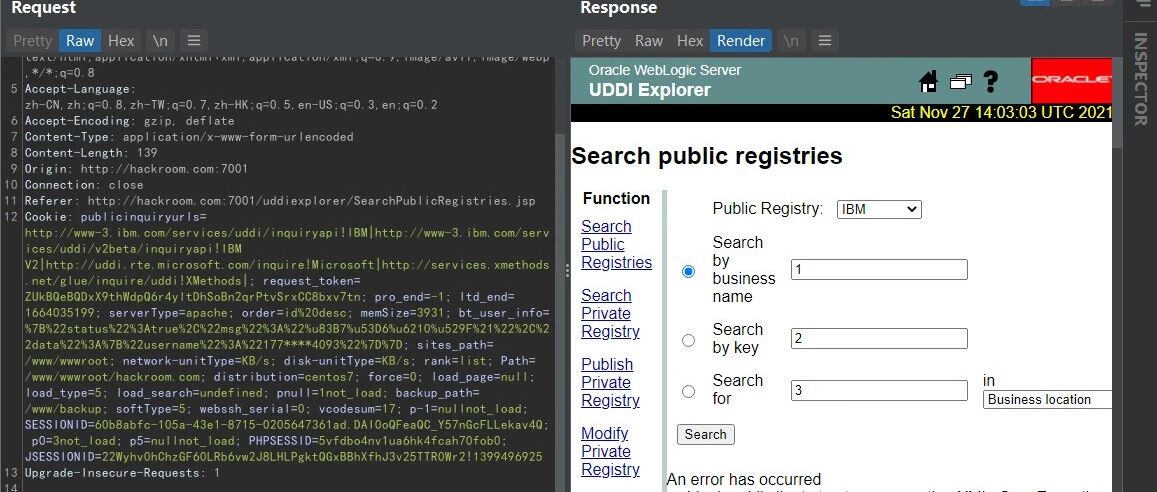Viewport: 1157px width, 492px height.
Task: Switch Response view to Hex tab
Action: [x=690, y=41]
